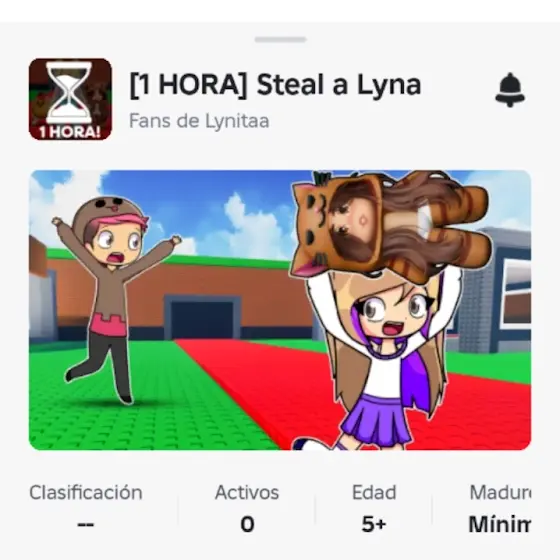Tap the '--' rating value

pyautogui.click(x=86, y=525)
